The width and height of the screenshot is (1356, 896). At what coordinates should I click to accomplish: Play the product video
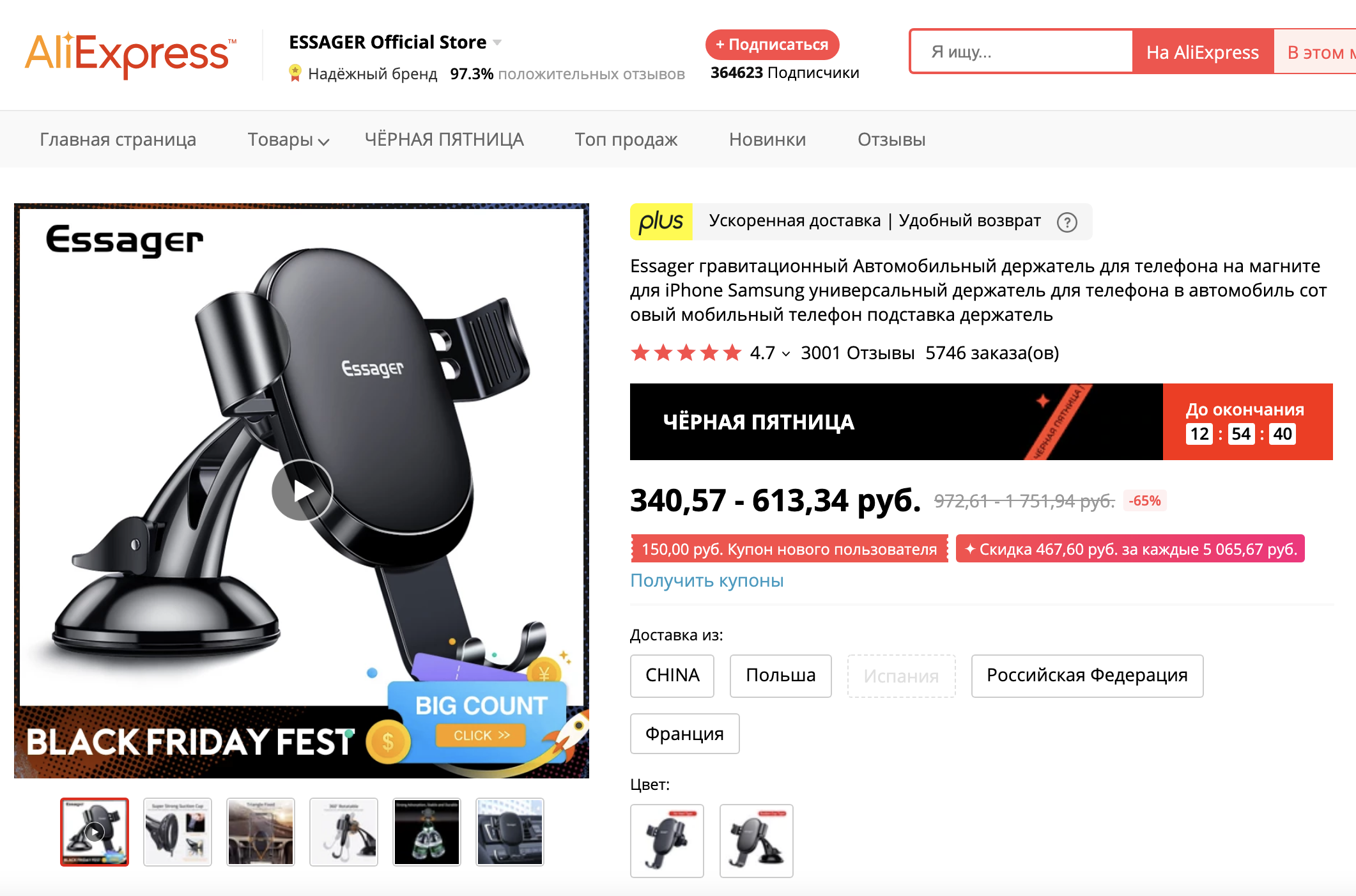pyautogui.click(x=302, y=490)
